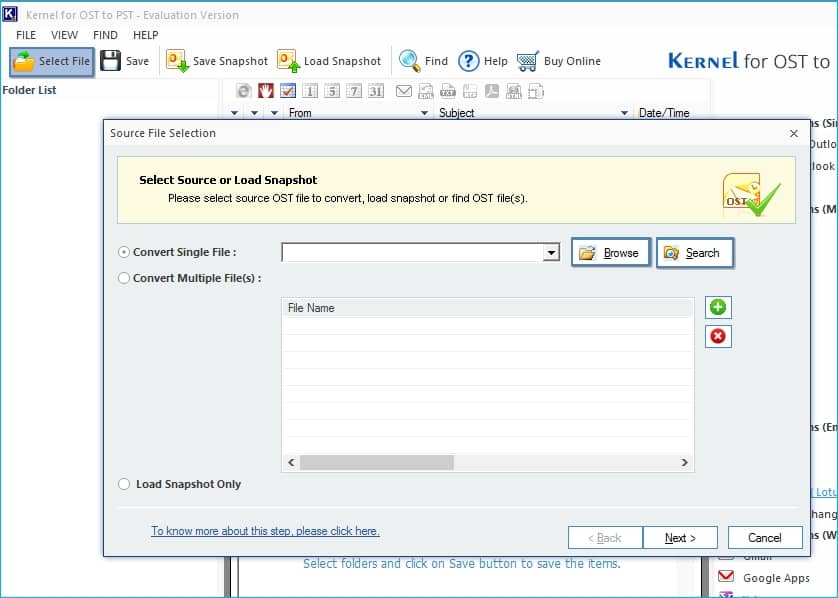The image size is (838, 598).
Task: Click the Cancel button
Action: pyautogui.click(x=765, y=538)
